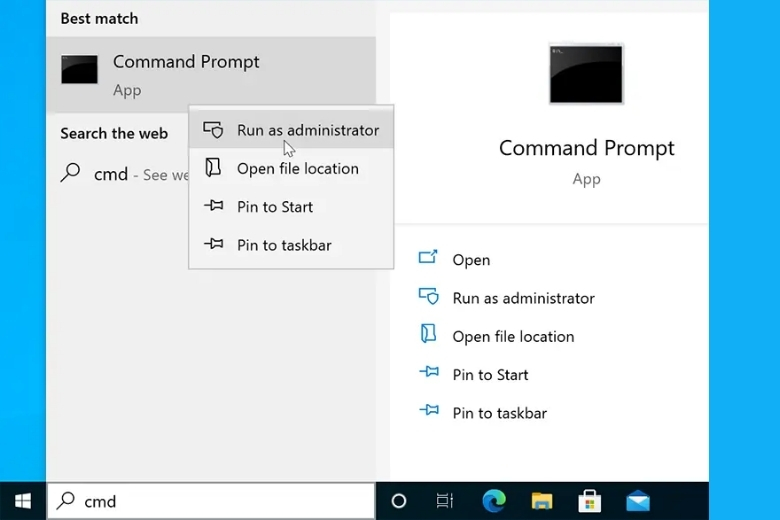Click the blue Open icon in right panel

coord(428,257)
